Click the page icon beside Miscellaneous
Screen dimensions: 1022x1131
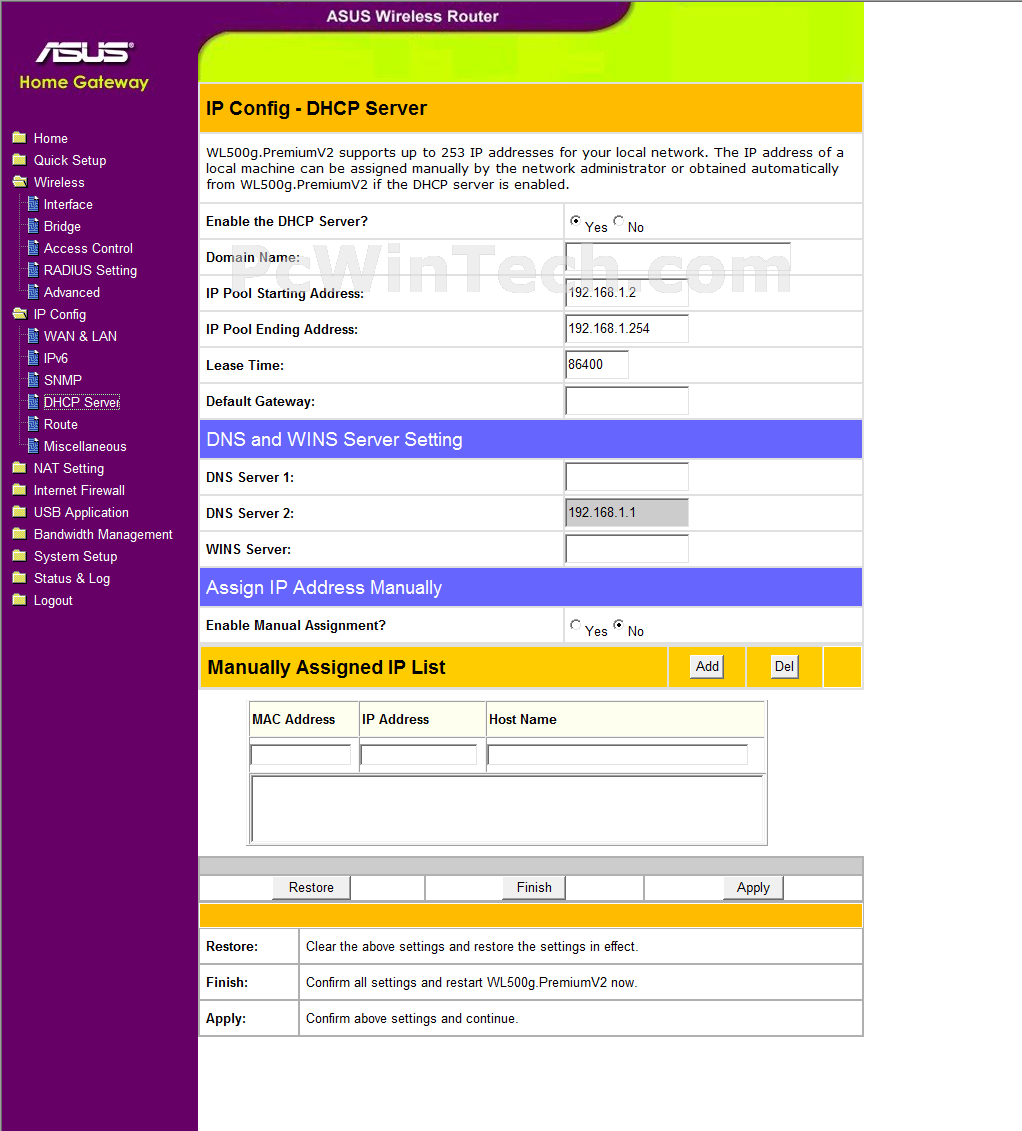[33, 446]
